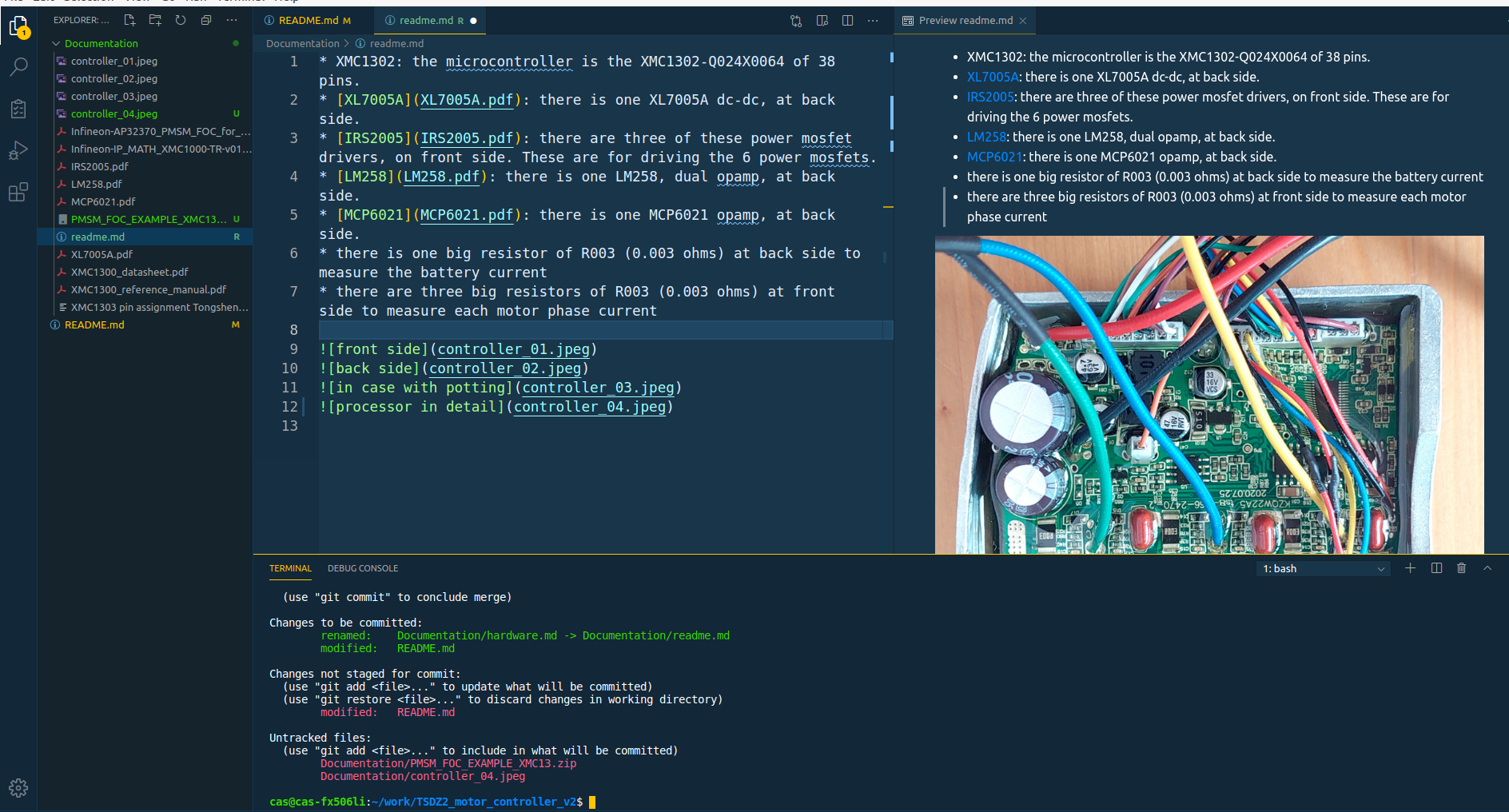Open the Extensions view
The image size is (1509, 812).
coord(18,192)
